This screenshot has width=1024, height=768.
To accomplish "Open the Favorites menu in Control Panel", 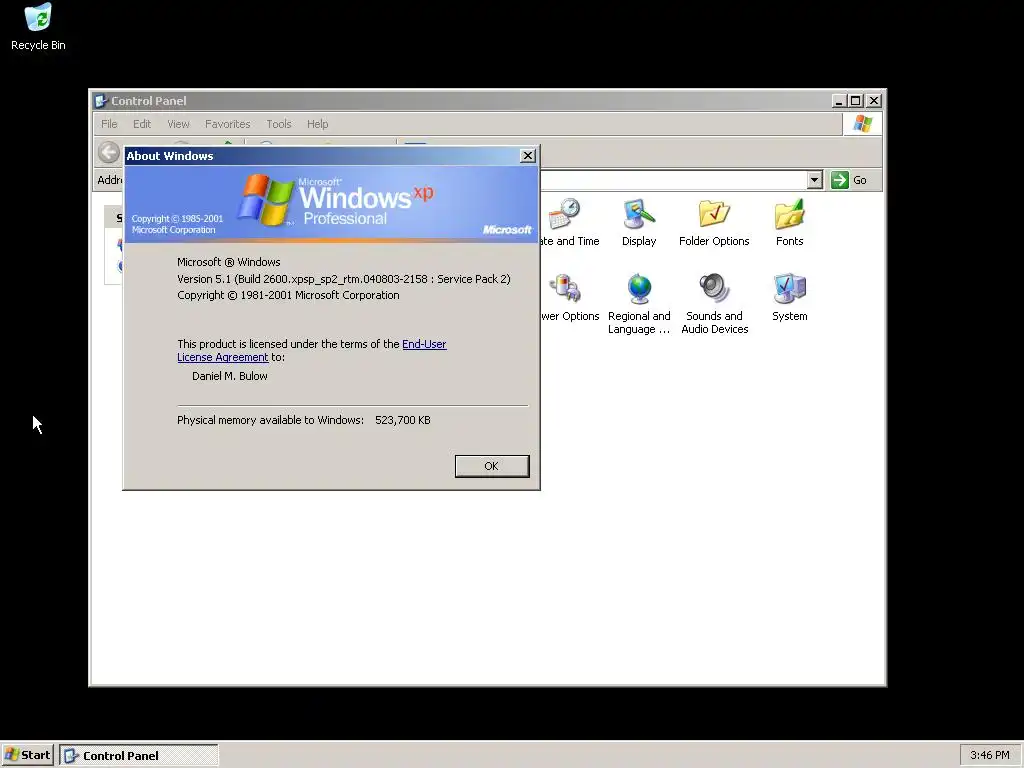I will [227, 124].
